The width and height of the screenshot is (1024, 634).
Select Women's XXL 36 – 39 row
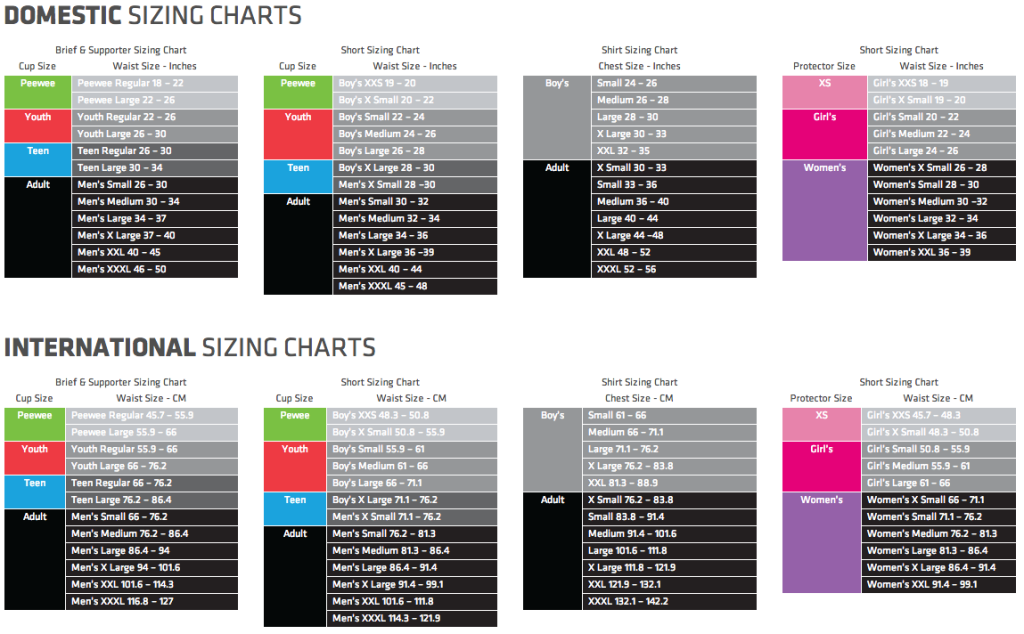coord(942,253)
